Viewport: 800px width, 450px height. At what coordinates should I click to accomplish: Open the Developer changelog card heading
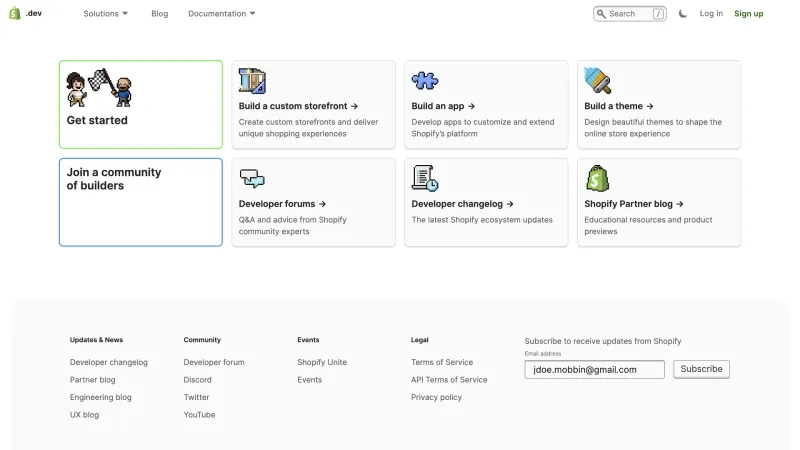point(457,204)
